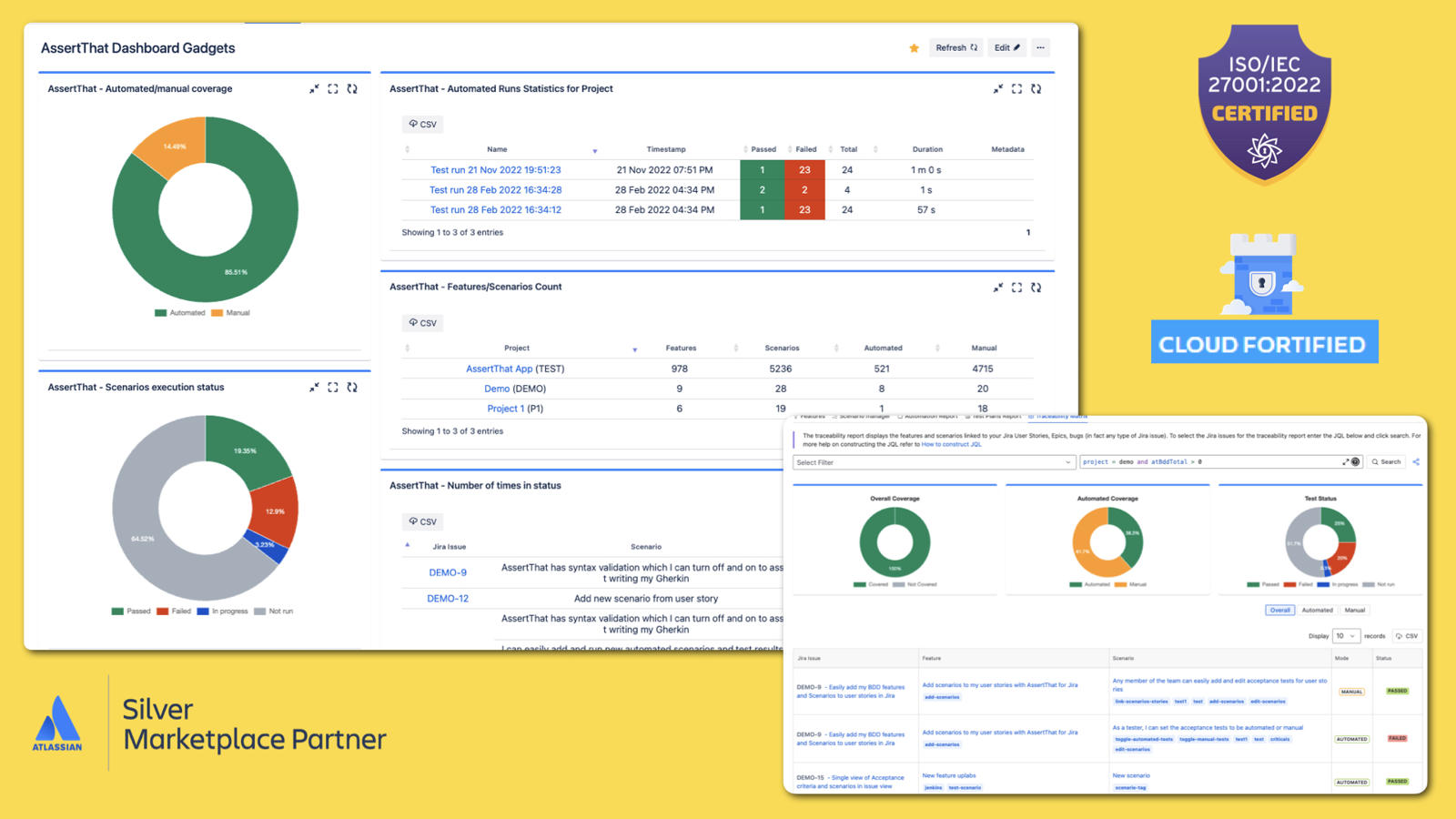Toggle Automated legend in coverage gadget chart
The width and height of the screenshot is (1456, 819).
pyautogui.click(x=180, y=313)
